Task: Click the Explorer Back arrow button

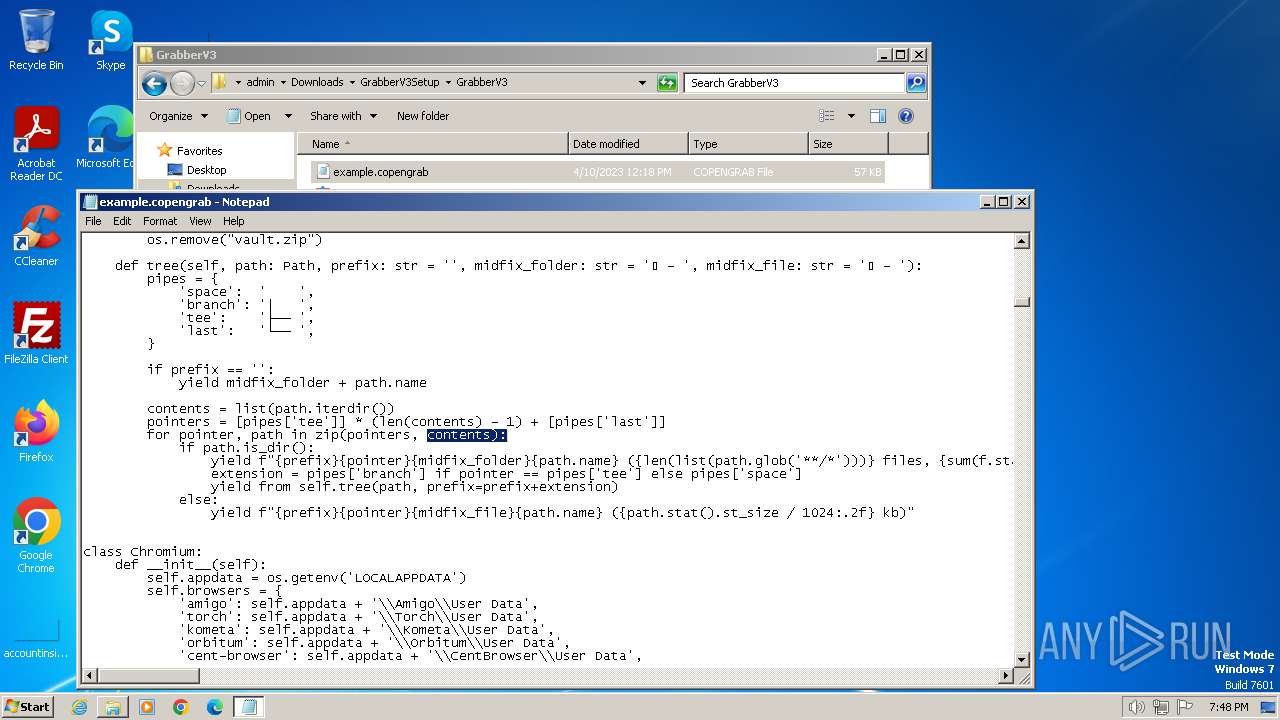Action: pos(154,83)
